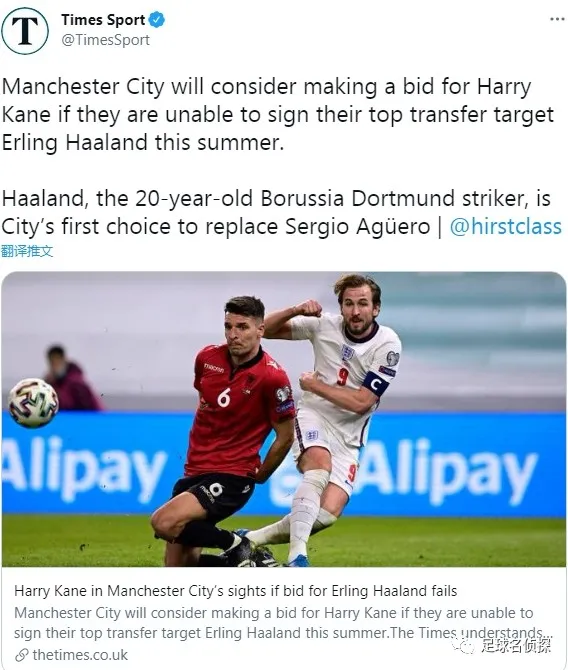Click the link chain icon beside thetimes.co.uk
This screenshot has height=670, width=568.
(x=21, y=655)
